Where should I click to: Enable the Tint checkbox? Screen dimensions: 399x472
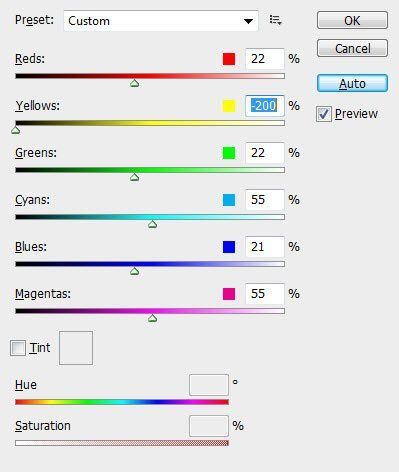[x=18, y=348]
